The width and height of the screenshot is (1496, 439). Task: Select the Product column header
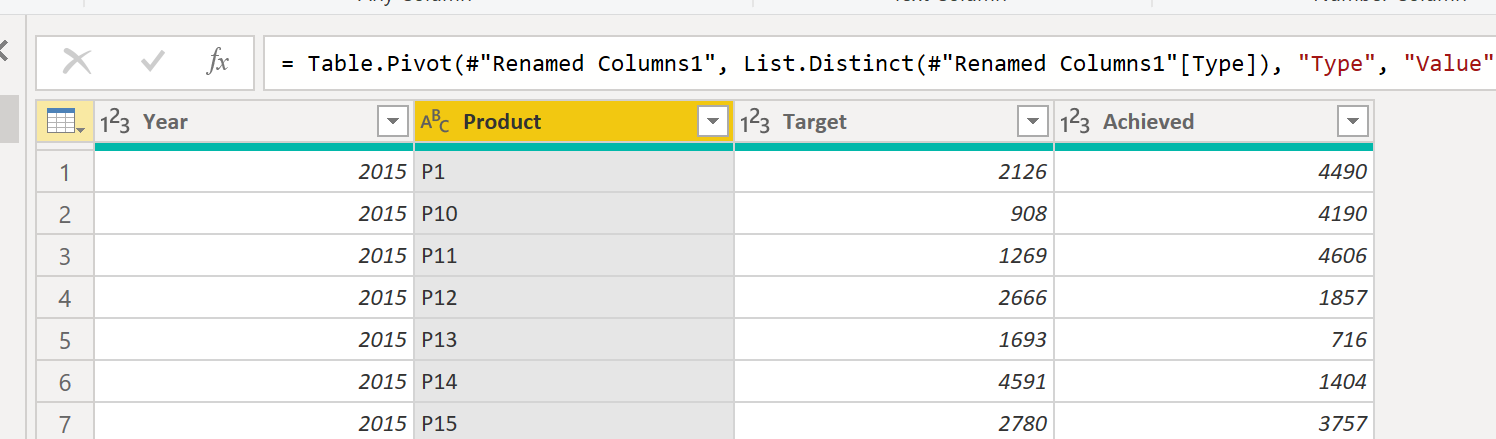(574, 122)
